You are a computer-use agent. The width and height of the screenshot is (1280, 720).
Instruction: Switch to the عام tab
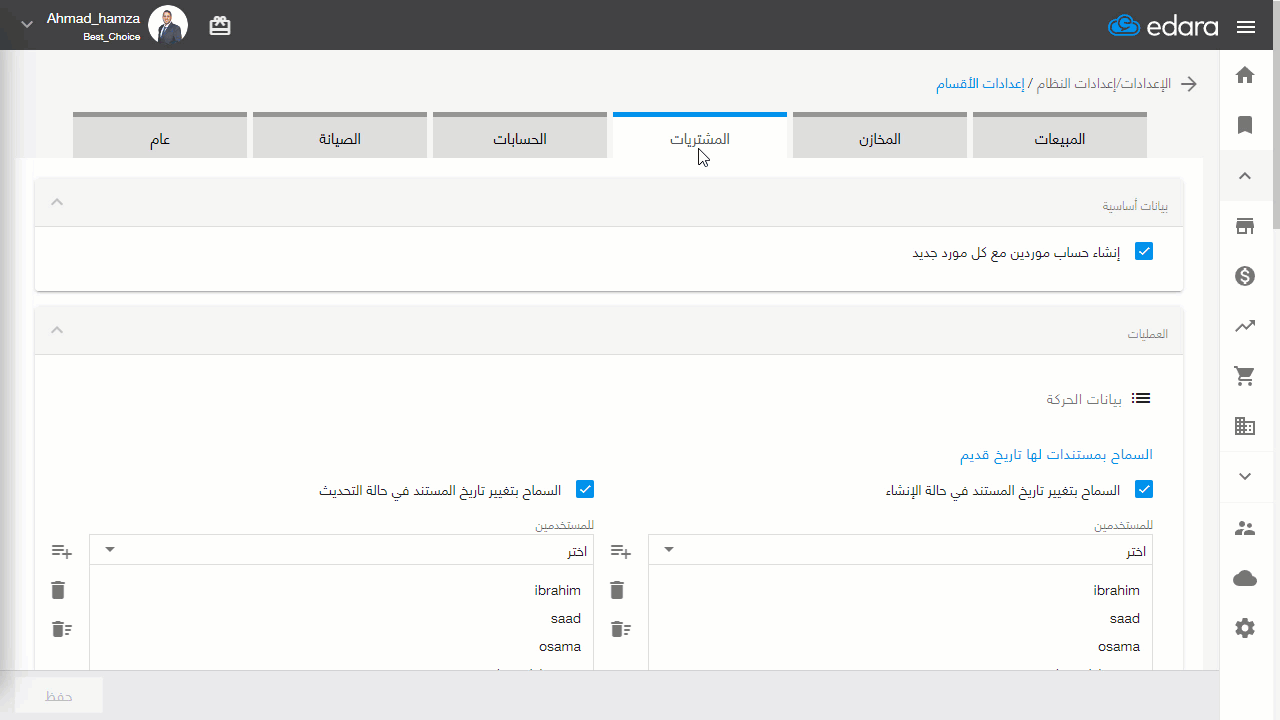tap(160, 136)
